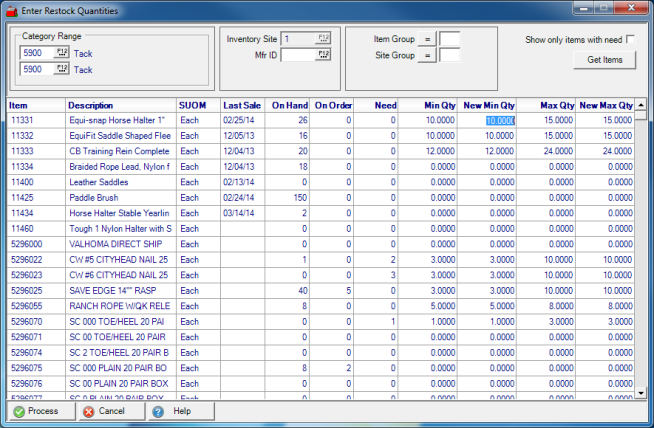Viewport: 654px width, 428px height.
Task: Click the Site Group equals operator button
Action: (x=425, y=55)
